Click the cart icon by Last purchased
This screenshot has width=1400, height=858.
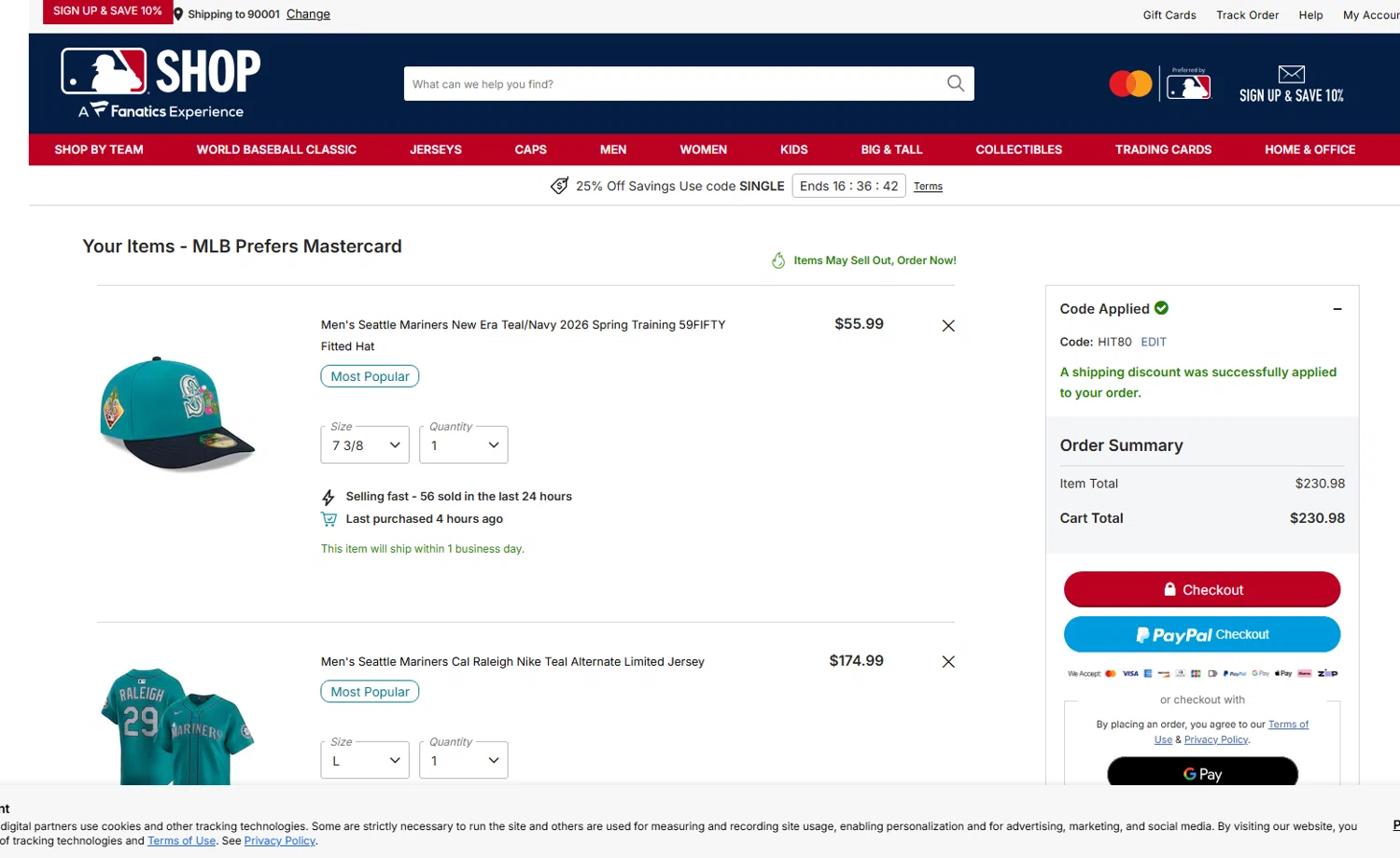(329, 519)
